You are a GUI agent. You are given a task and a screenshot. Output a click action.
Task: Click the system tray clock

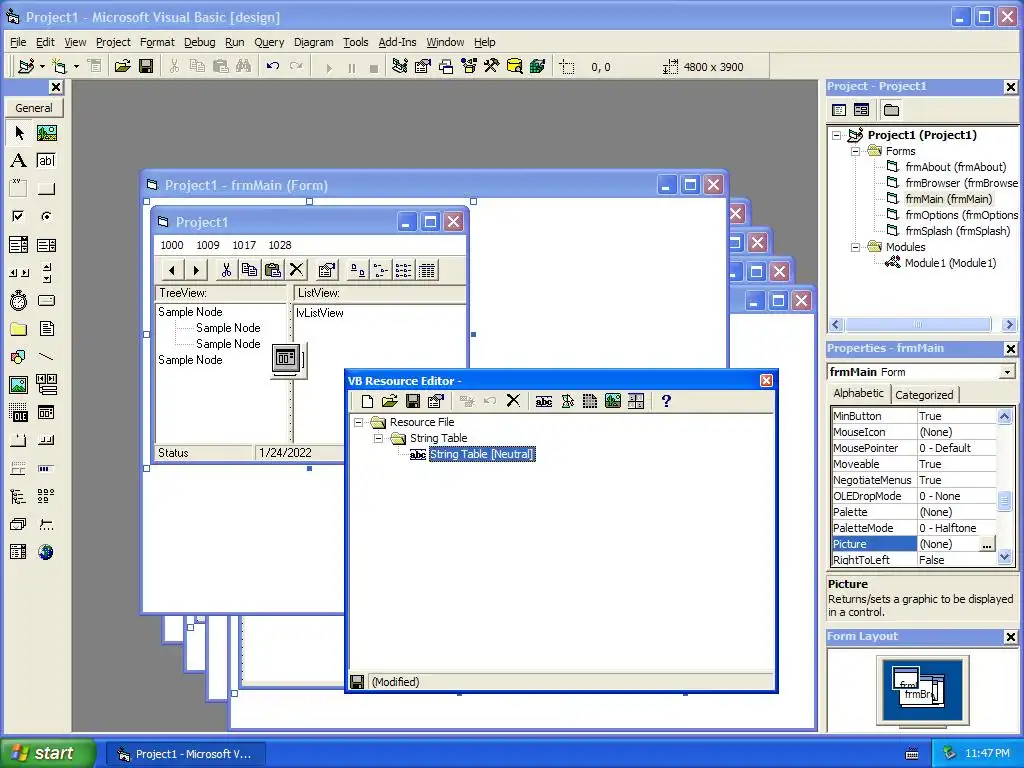(x=987, y=754)
